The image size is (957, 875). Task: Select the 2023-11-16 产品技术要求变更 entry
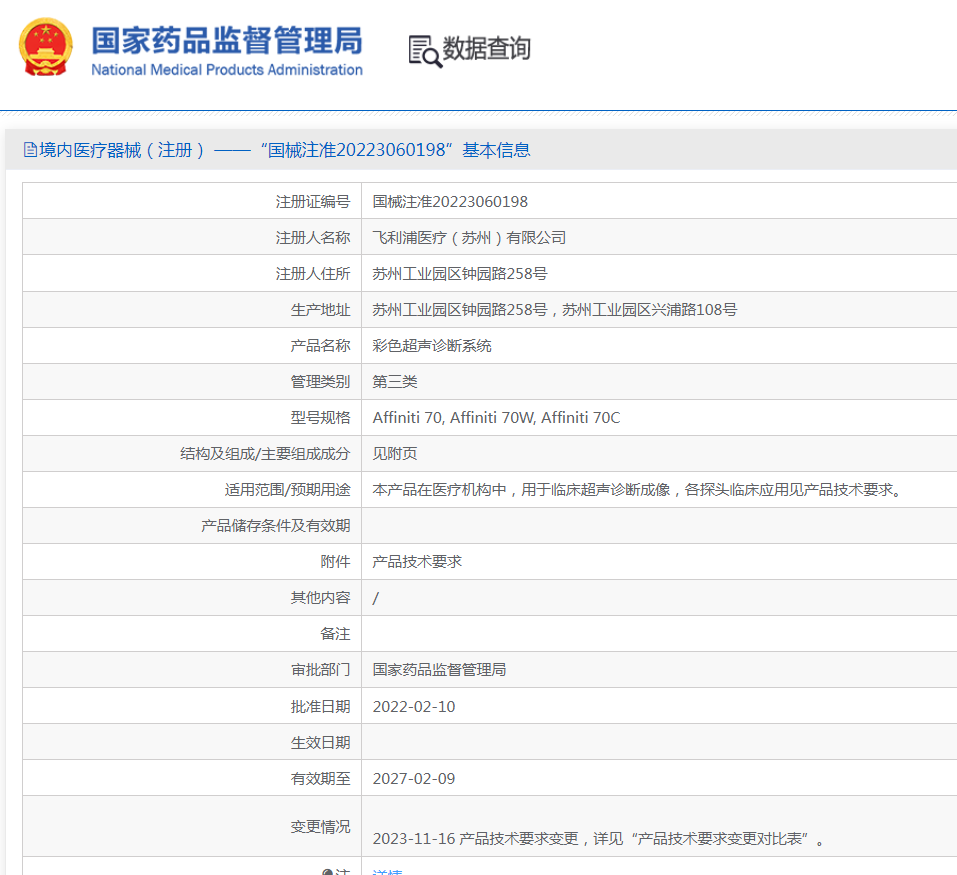[598, 839]
